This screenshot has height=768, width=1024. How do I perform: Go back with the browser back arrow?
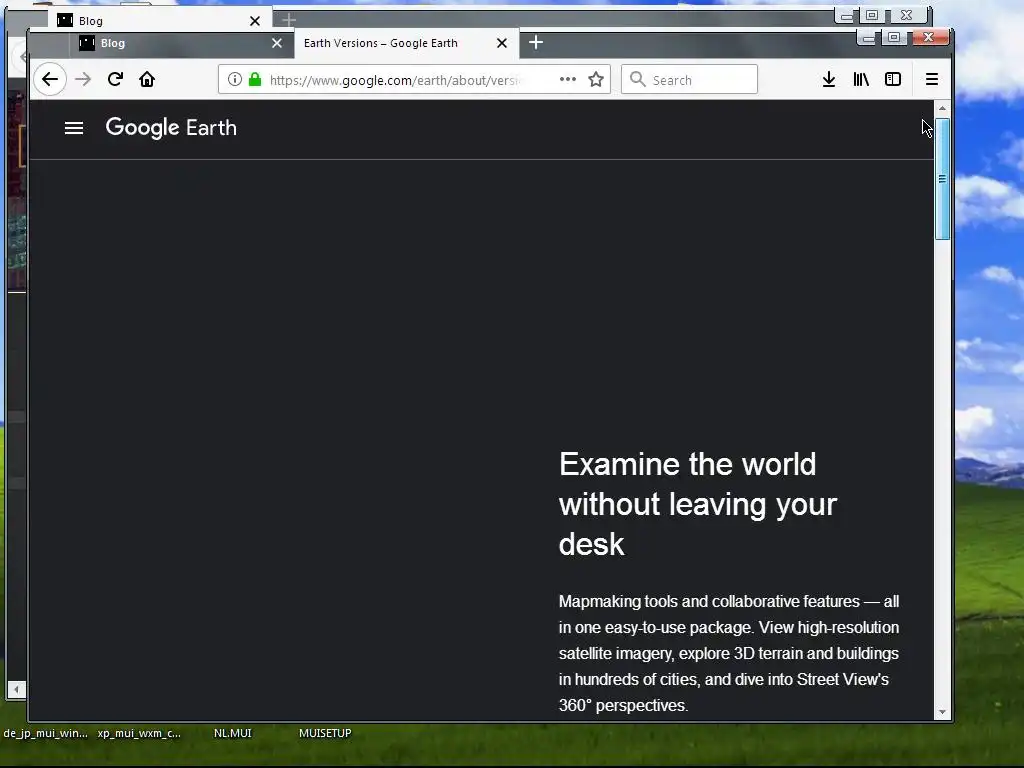pos(50,80)
